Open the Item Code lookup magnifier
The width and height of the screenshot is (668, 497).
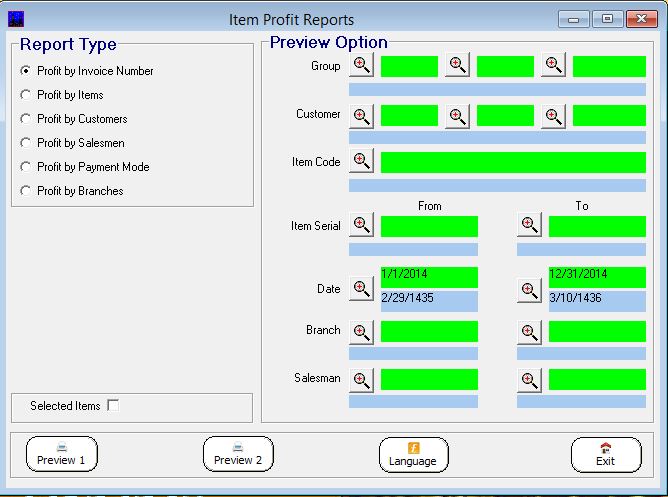click(361, 162)
